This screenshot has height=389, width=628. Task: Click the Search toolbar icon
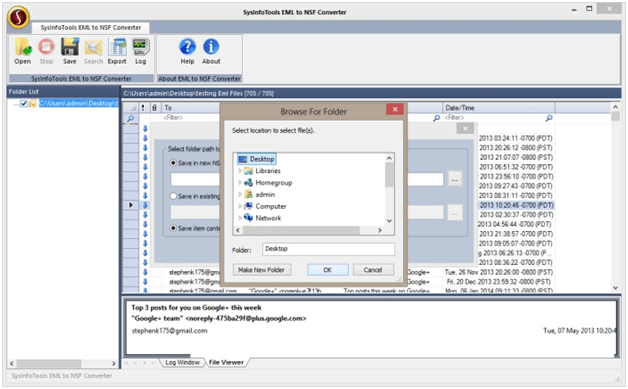tap(93, 48)
